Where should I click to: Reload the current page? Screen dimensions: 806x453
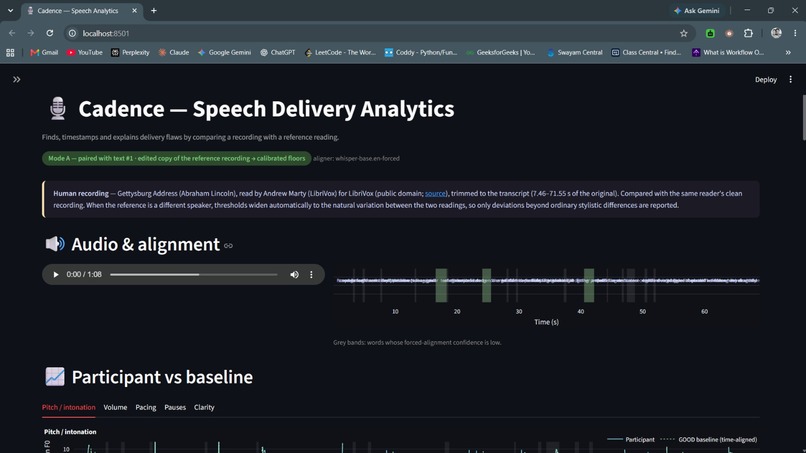point(50,33)
